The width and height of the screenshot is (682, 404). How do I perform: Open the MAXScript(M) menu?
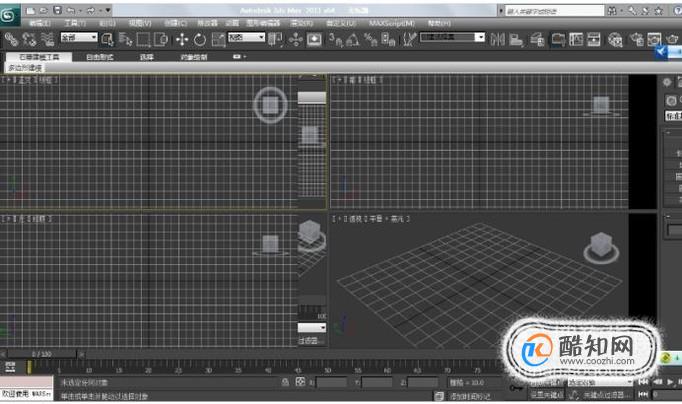(391, 23)
